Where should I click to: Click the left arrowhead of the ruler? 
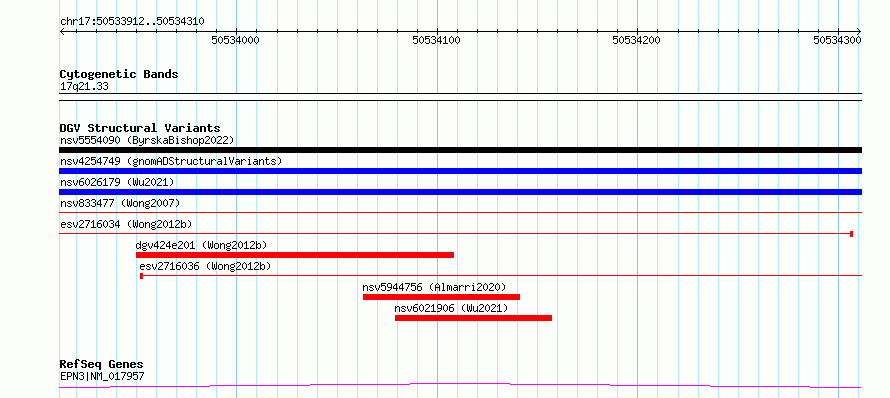coord(62,31)
